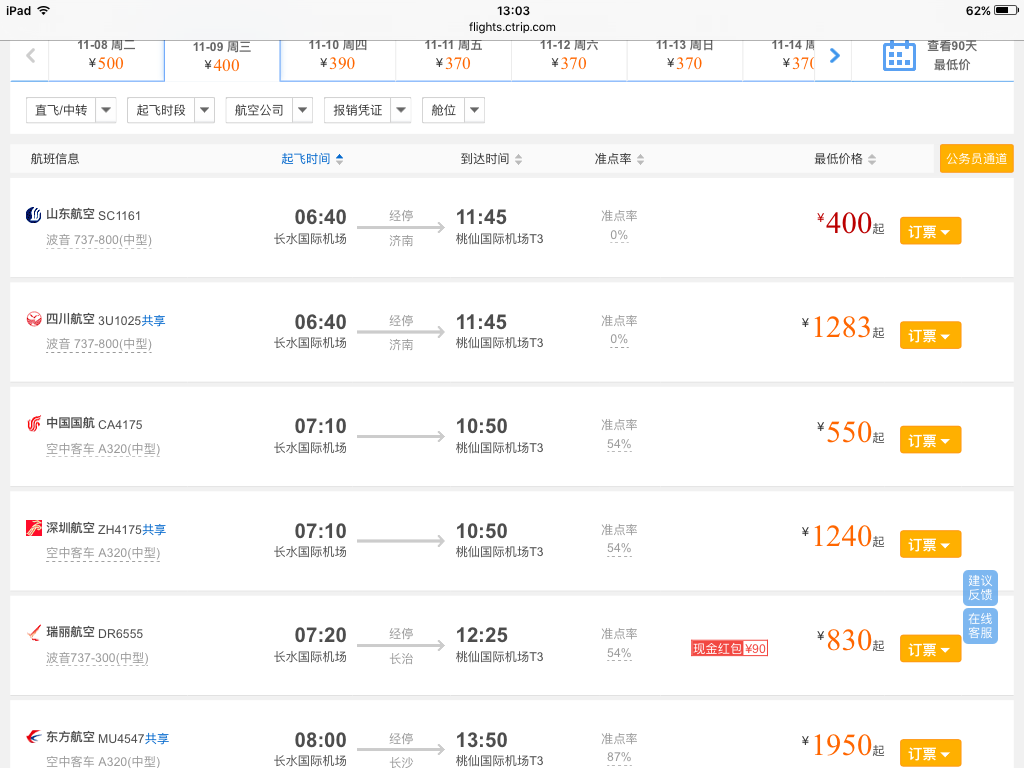Image resolution: width=1024 pixels, height=768 pixels.
Task: Click the Air China logo icon
Action: coord(33,424)
